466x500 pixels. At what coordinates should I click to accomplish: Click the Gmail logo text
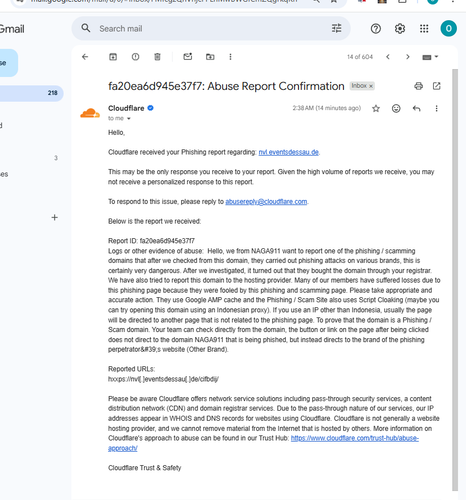[x=12, y=29]
